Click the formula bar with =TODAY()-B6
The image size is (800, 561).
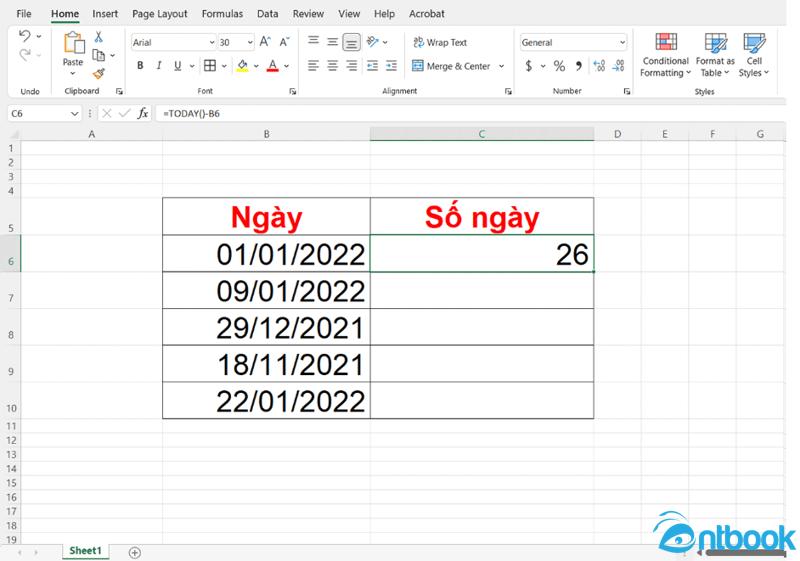tap(469, 113)
